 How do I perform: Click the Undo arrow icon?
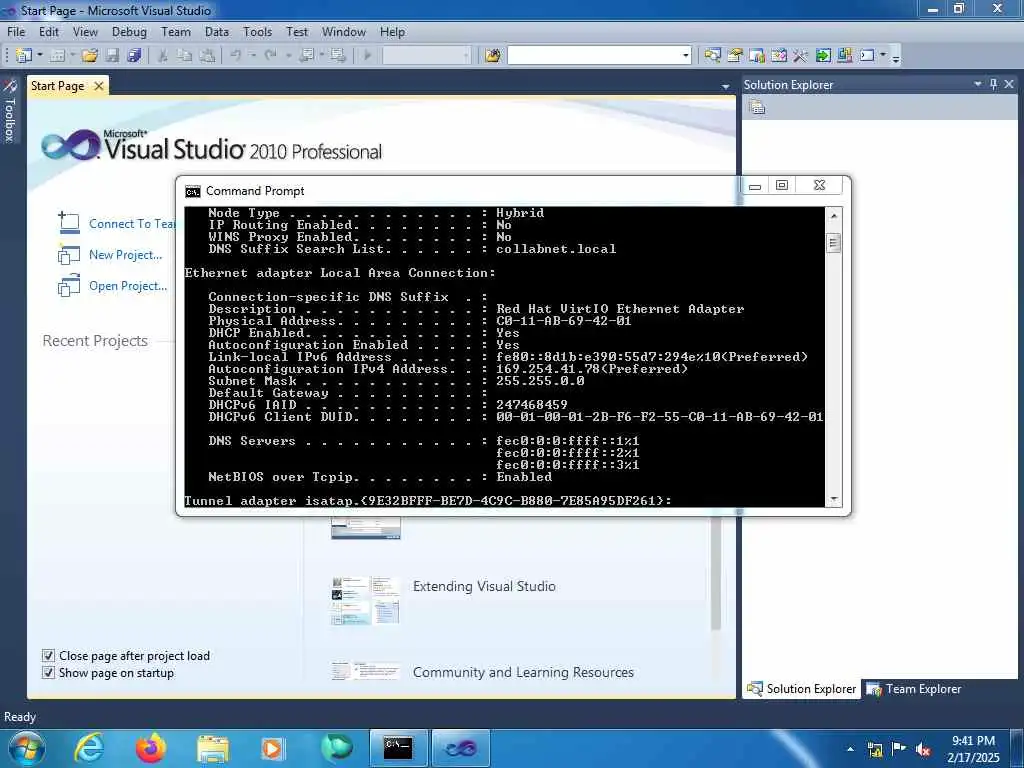click(236, 56)
